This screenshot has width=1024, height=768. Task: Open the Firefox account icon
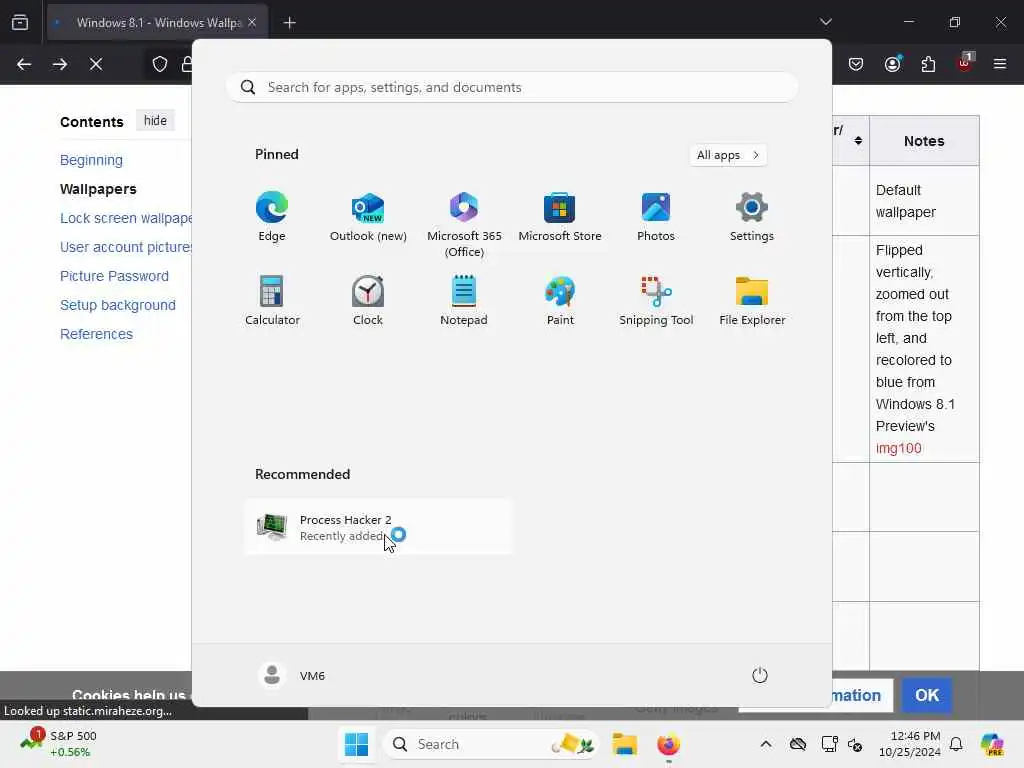tap(893, 64)
